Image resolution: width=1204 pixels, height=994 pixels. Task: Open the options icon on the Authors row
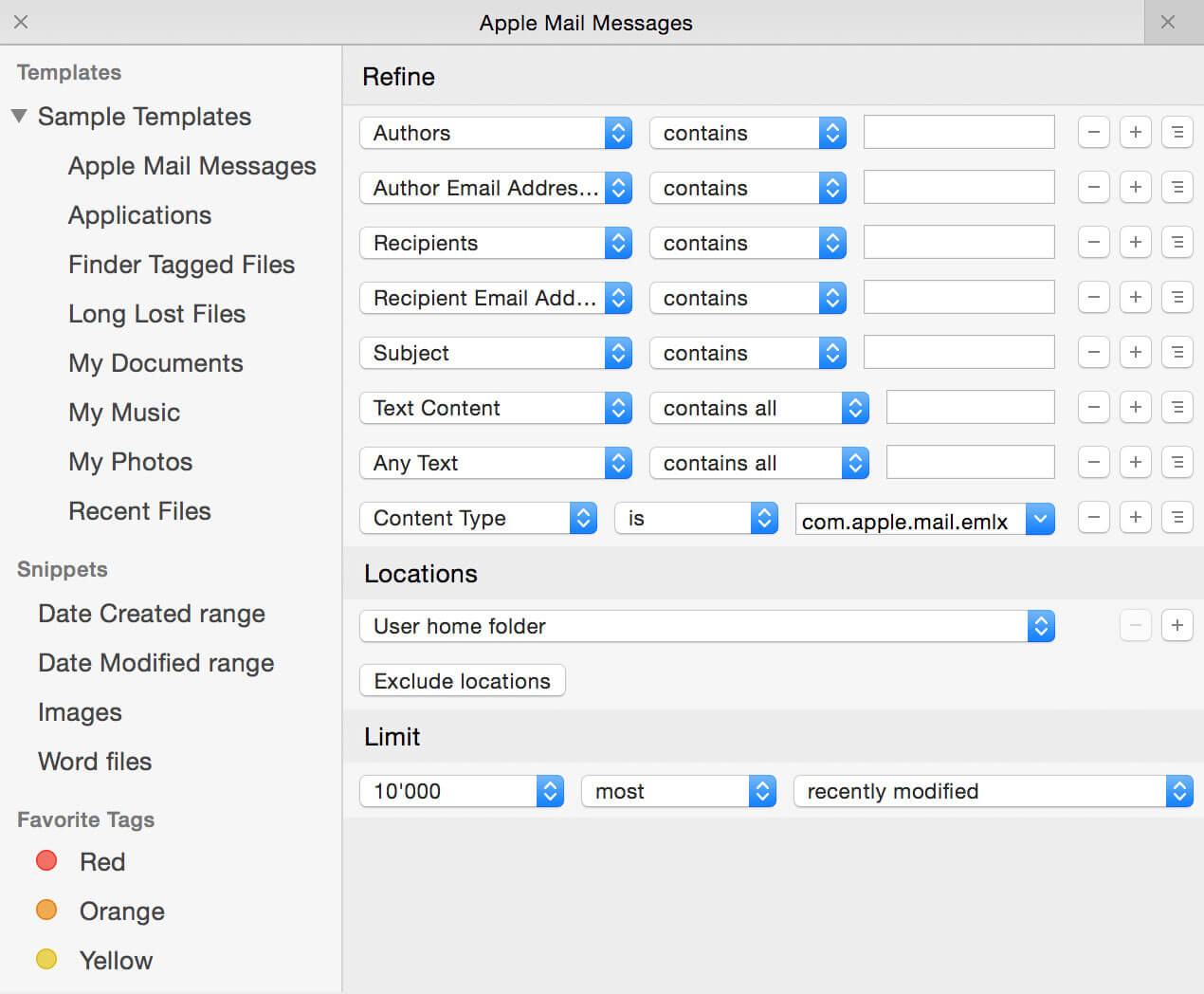(x=1177, y=132)
